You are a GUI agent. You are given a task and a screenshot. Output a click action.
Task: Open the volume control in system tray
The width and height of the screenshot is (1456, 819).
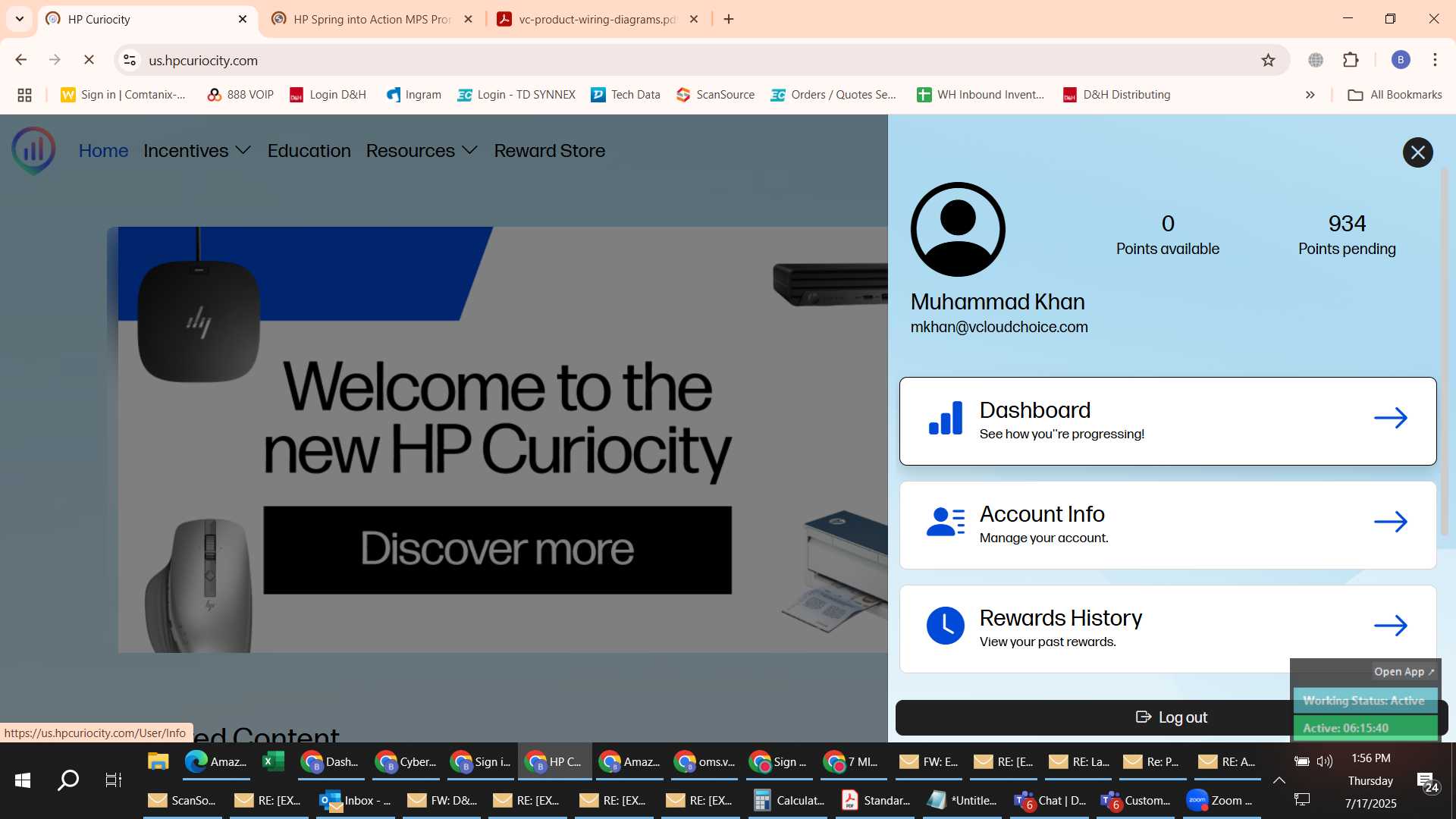pyautogui.click(x=1325, y=761)
